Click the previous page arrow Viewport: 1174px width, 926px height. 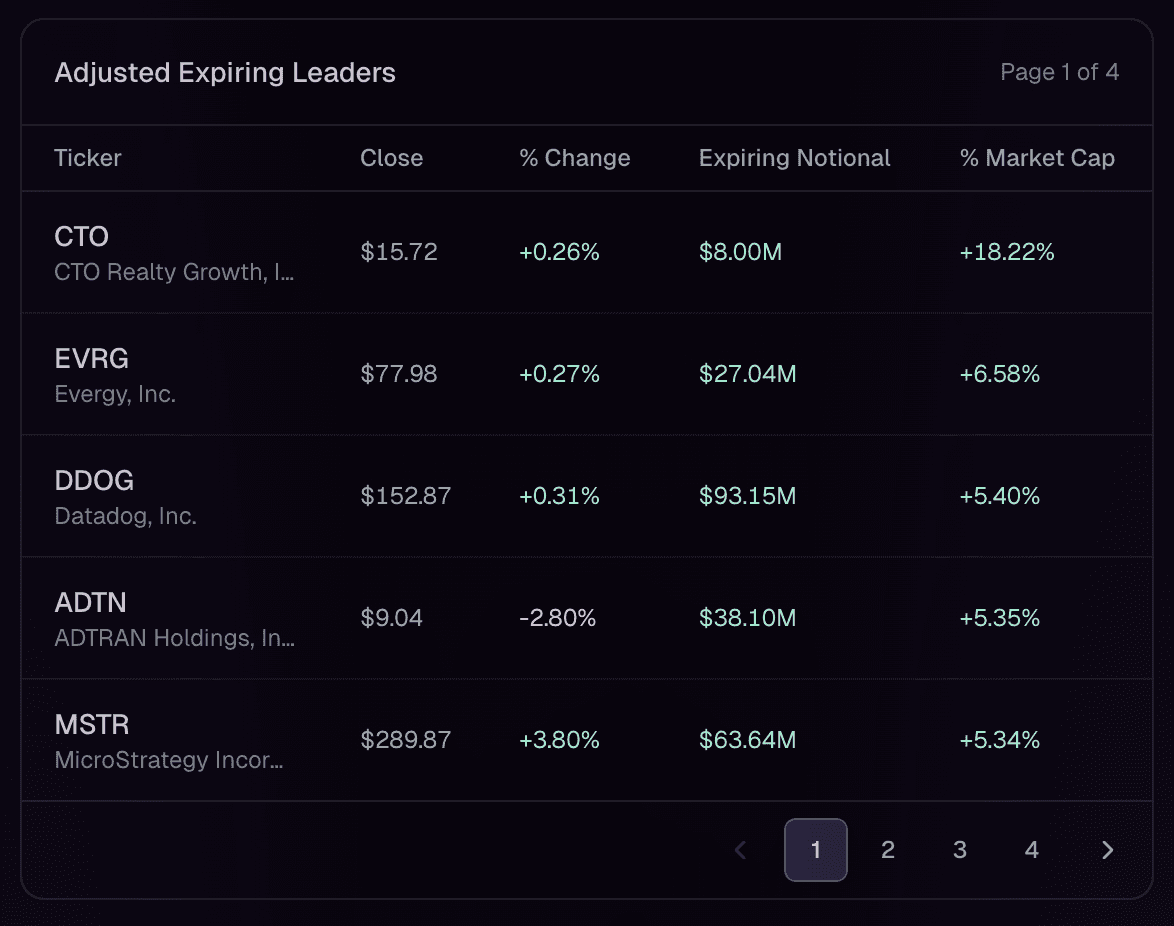741,850
